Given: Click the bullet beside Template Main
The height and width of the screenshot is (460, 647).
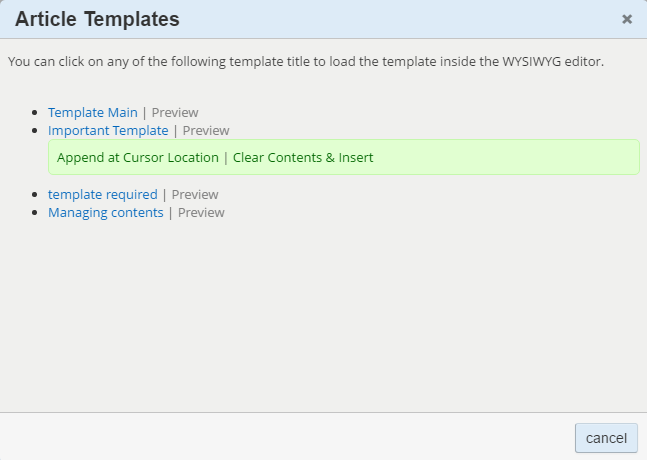Looking at the screenshot, I should (x=37, y=113).
